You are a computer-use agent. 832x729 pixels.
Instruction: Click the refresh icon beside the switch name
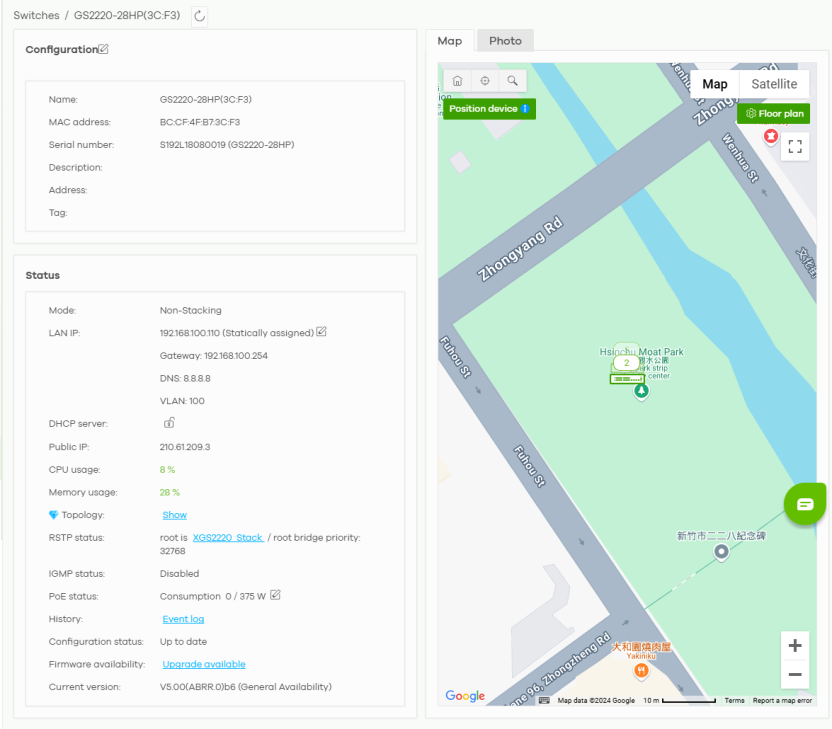199,16
